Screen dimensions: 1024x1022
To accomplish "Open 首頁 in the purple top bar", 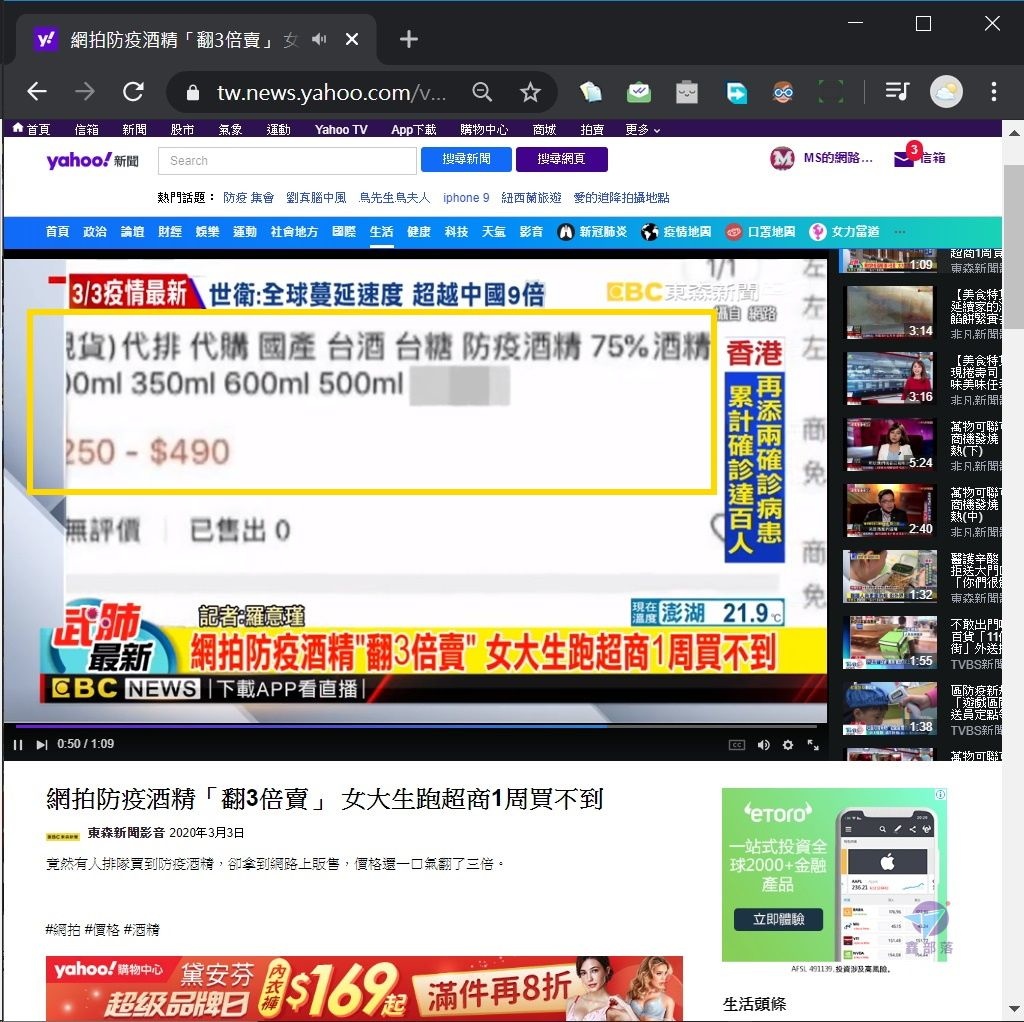I will click(31, 129).
